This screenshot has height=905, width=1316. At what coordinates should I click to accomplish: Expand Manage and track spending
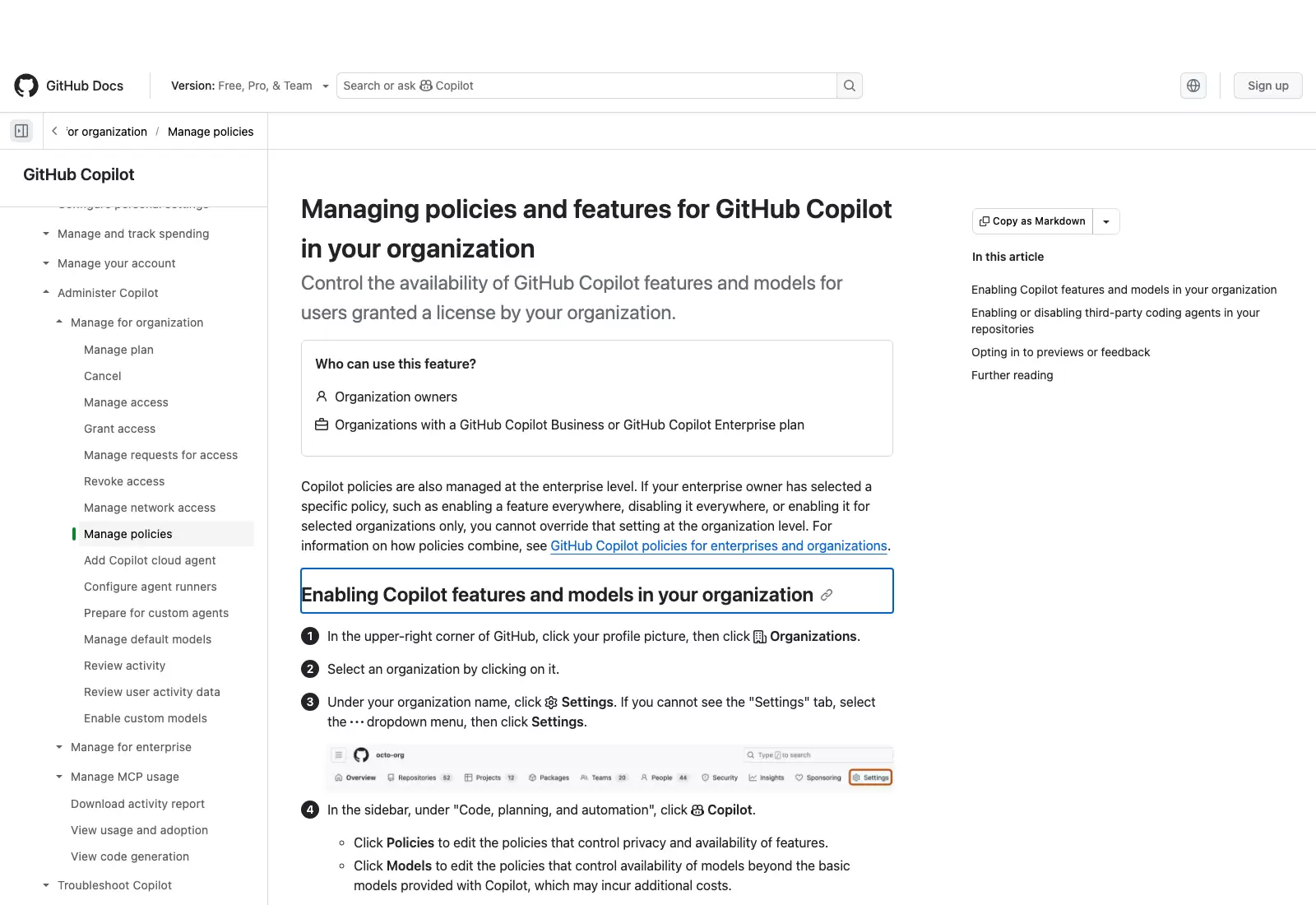[132, 234]
